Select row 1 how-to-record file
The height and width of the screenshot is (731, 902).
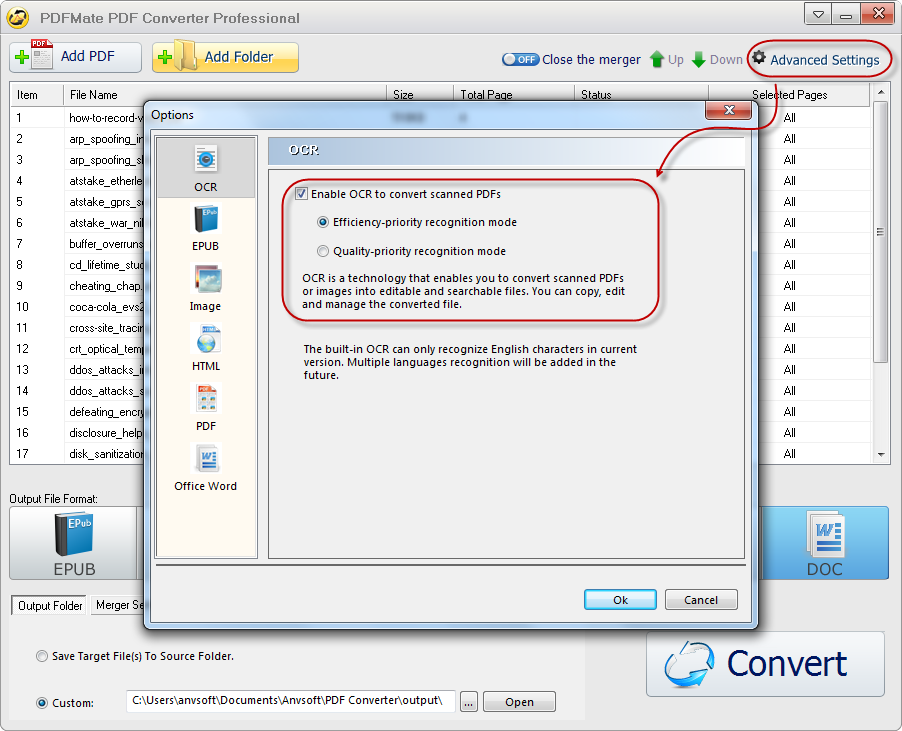pyautogui.click(x=105, y=118)
